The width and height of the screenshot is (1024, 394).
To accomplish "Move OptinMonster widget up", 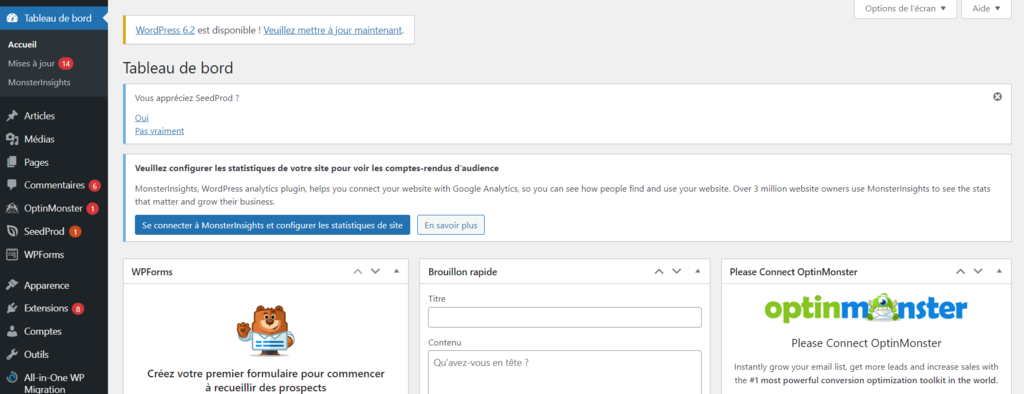I will tap(960, 271).
